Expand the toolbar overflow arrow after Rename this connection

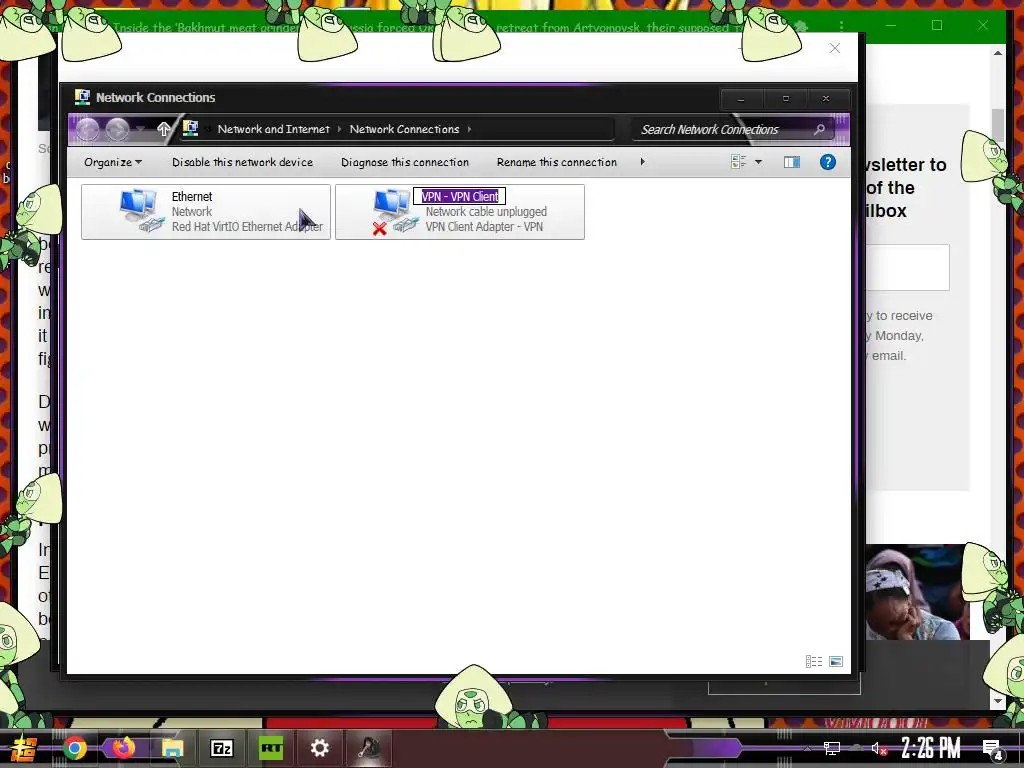[643, 161]
